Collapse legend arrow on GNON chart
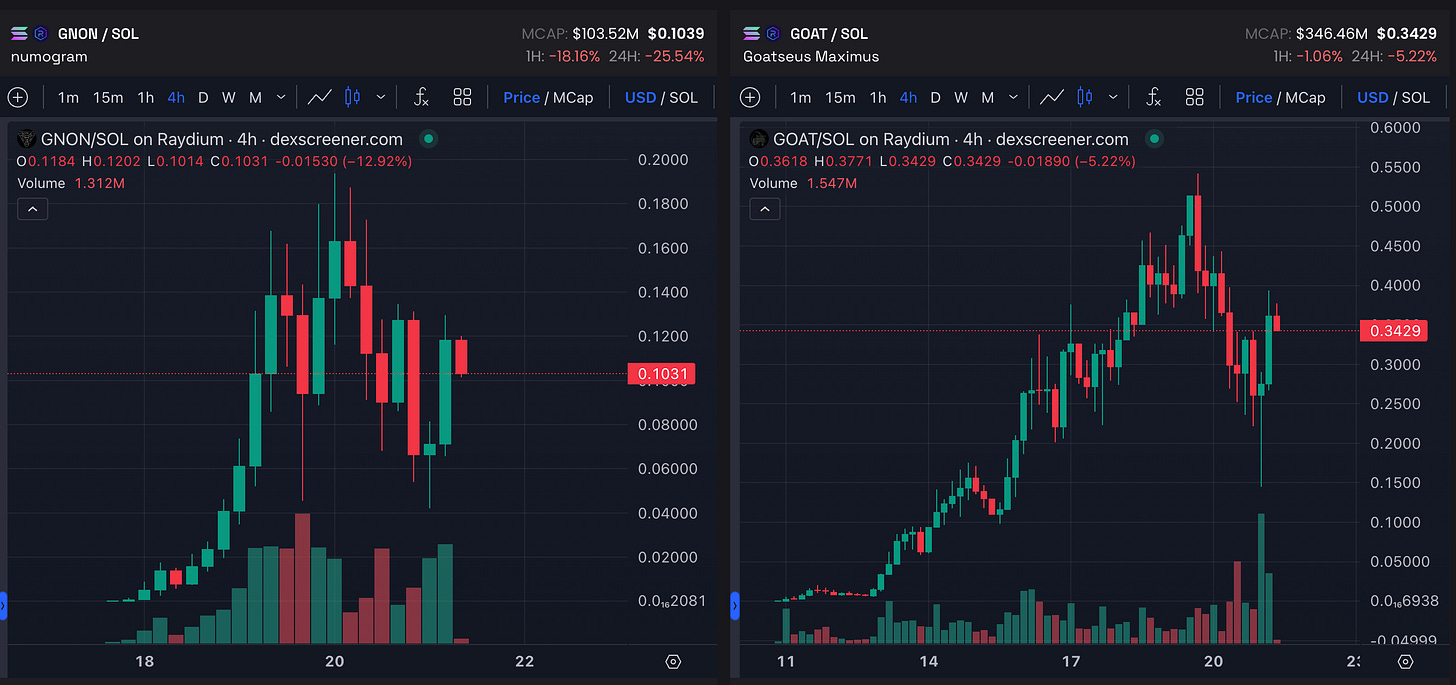This screenshot has height=685, width=1456. (x=32, y=208)
